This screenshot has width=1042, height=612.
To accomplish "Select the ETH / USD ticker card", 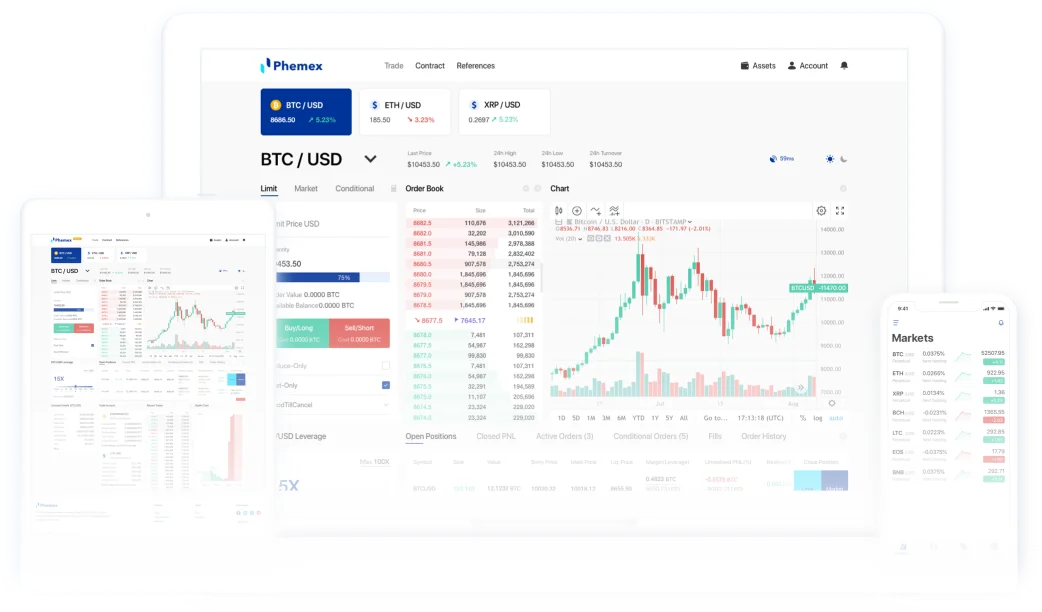I will point(405,112).
